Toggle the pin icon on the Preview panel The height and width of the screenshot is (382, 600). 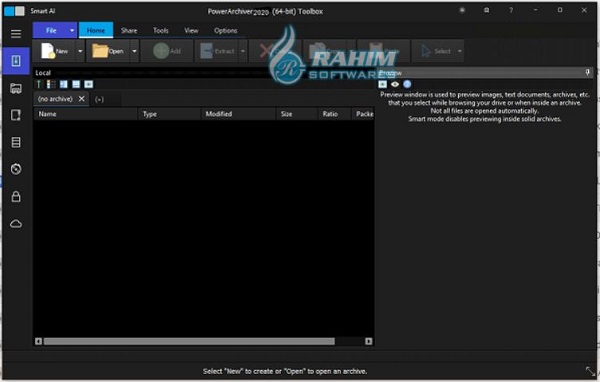coord(588,72)
